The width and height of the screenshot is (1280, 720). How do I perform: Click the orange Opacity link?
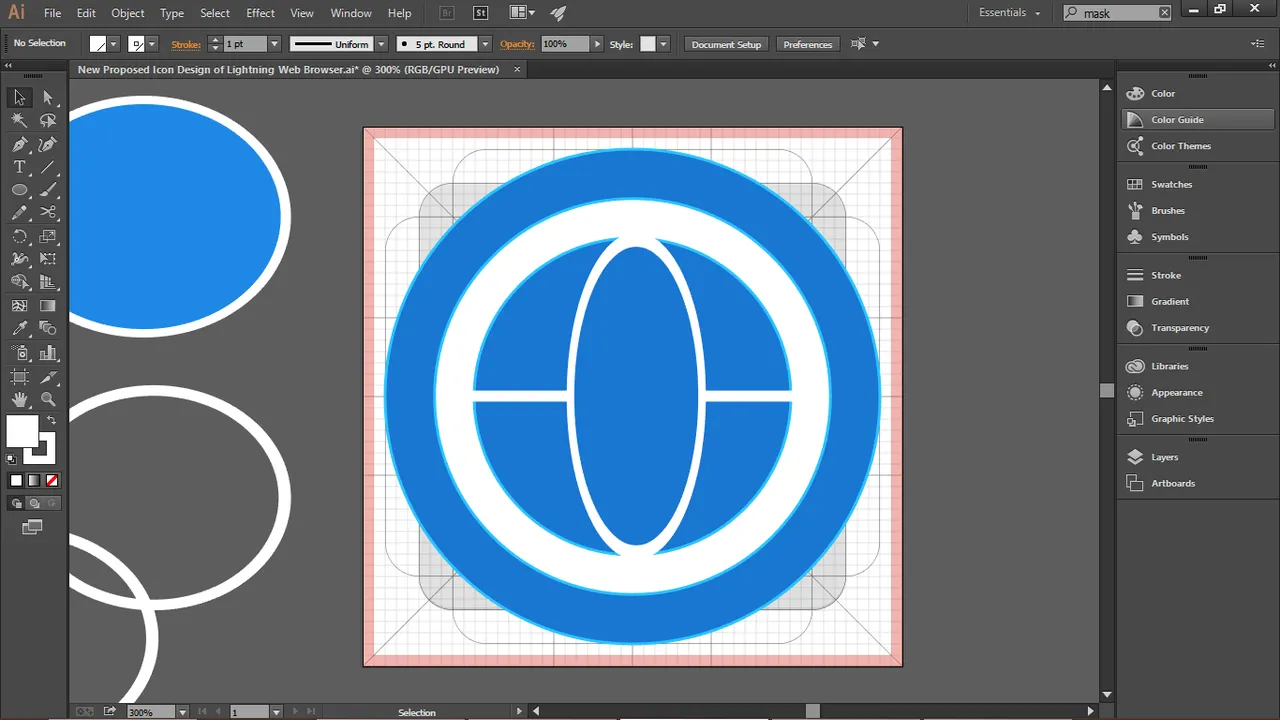coord(517,44)
